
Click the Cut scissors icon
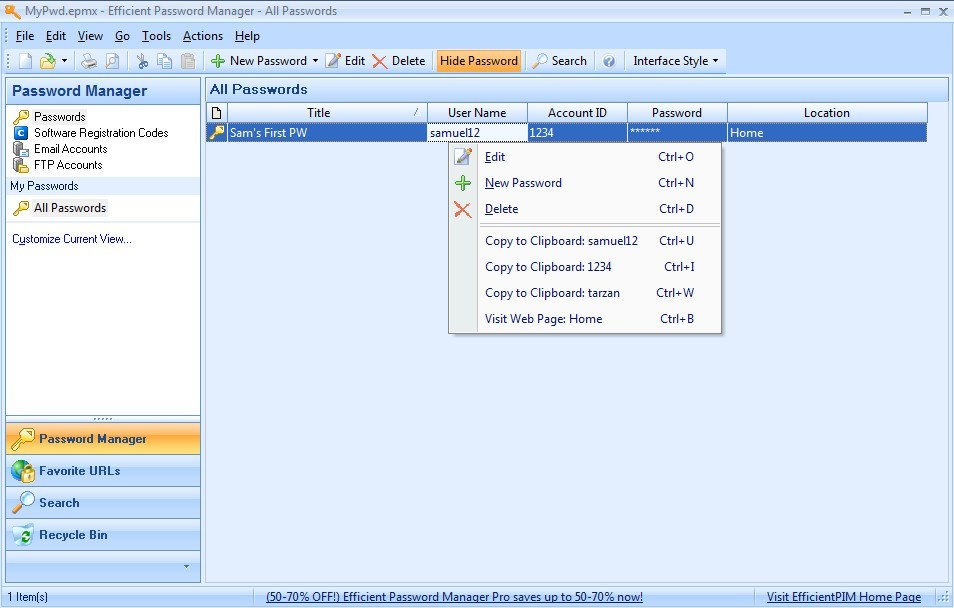[x=142, y=61]
